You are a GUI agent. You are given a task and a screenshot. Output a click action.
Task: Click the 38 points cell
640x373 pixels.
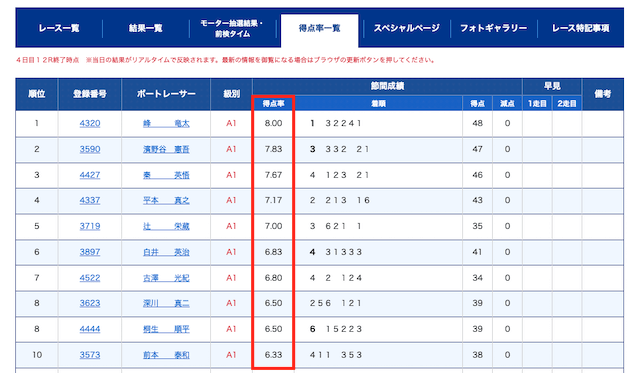[478, 355]
